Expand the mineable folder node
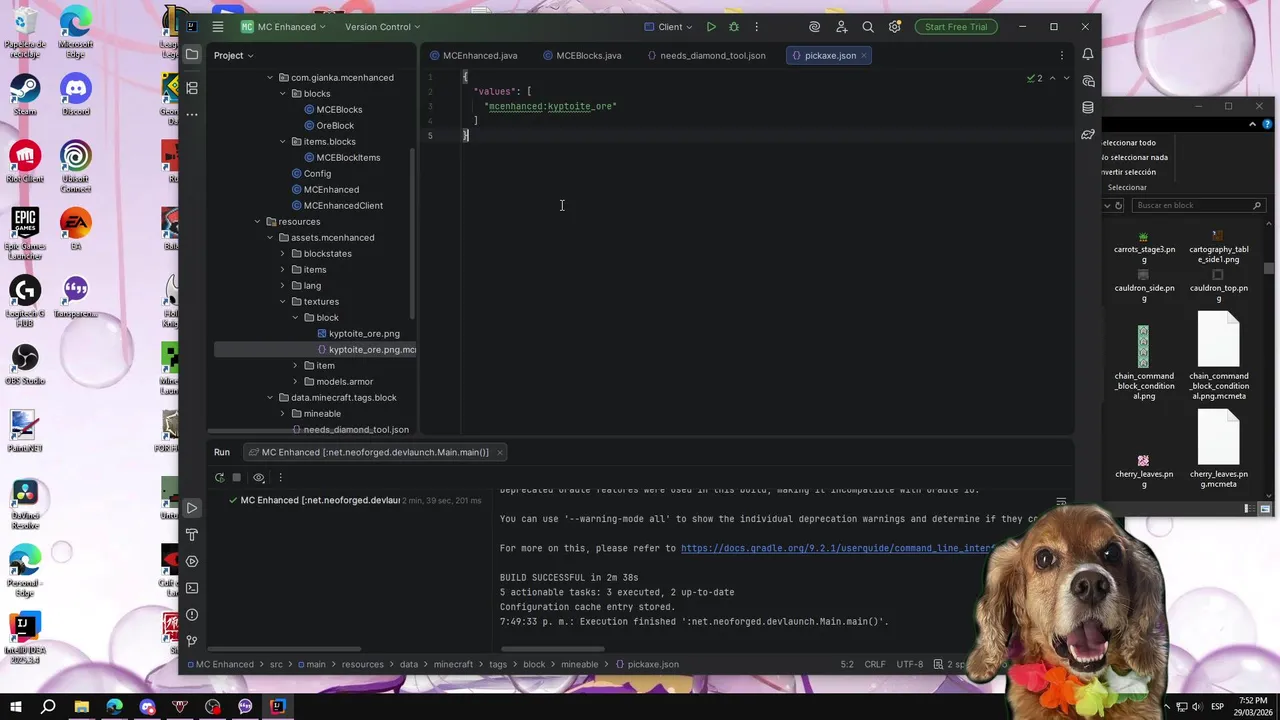 point(282,414)
